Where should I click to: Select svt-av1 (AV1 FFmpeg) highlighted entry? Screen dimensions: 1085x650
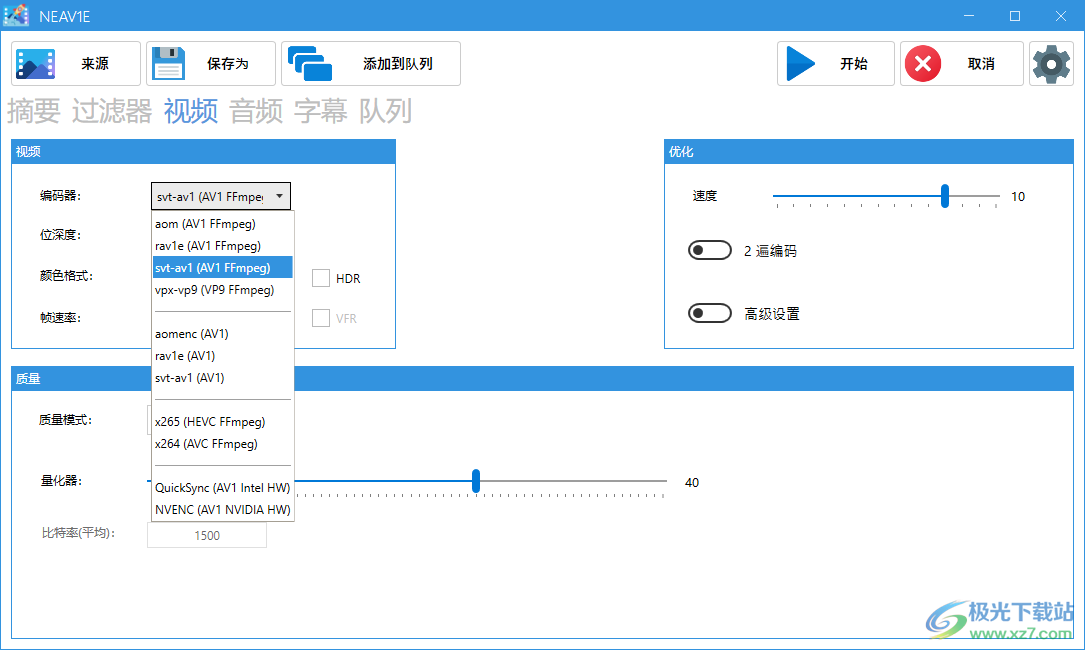coord(222,268)
